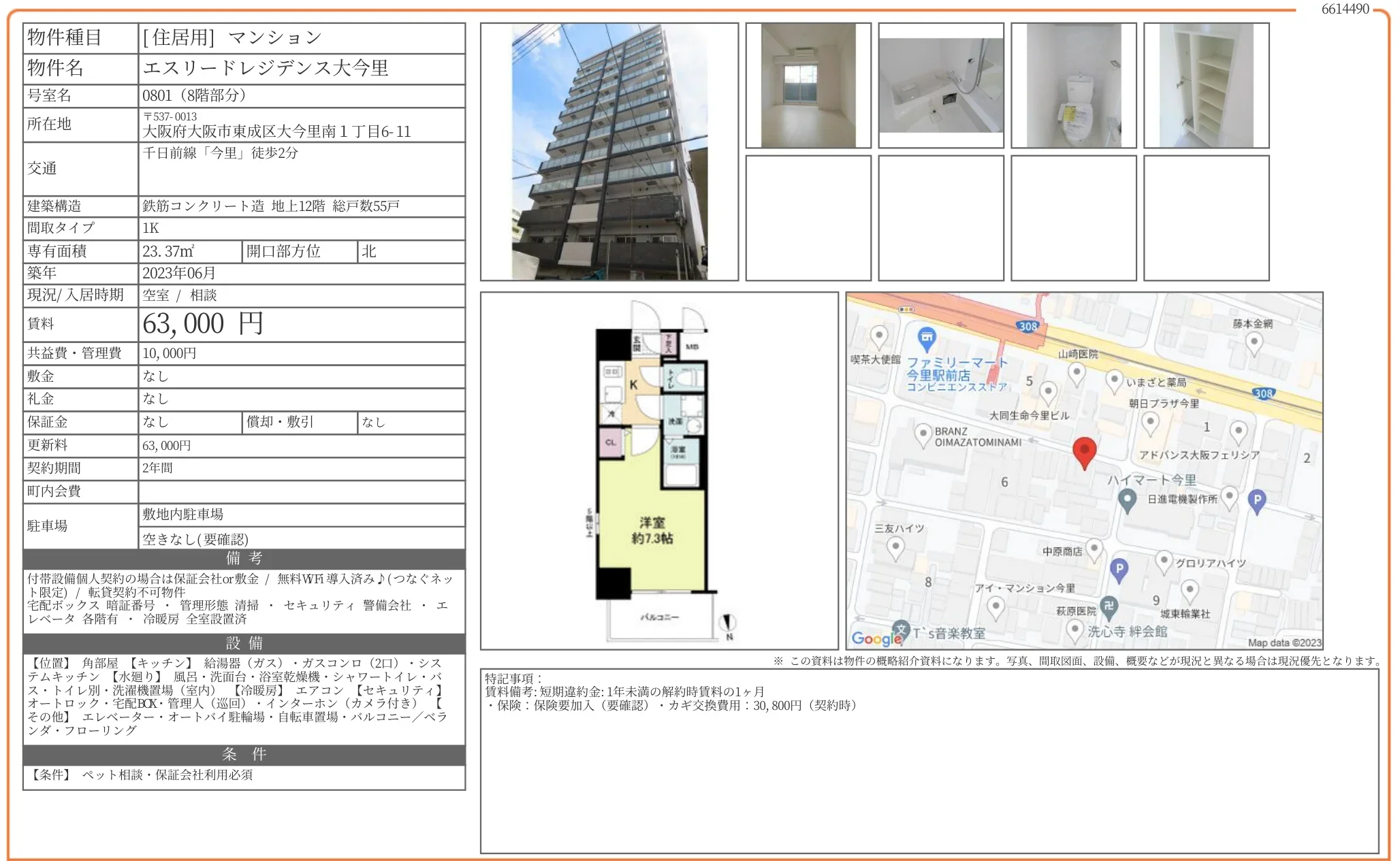Click the BRANZ OIMAZATOMINAMI map pin
The width and height of the screenshot is (1400, 861).
click(923, 434)
